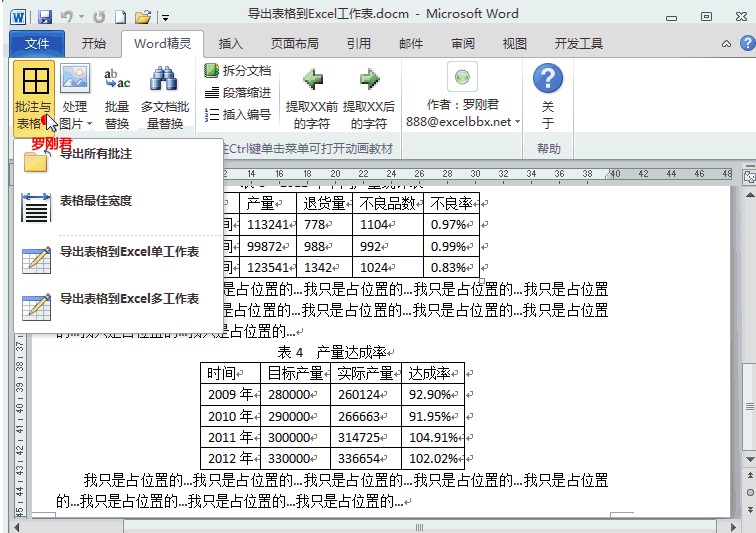
Task: Click the vertical scrollbar up arrow
Action: tap(750, 195)
